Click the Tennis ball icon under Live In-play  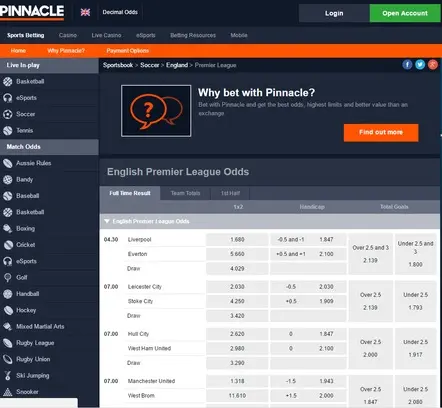tap(8, 131)
